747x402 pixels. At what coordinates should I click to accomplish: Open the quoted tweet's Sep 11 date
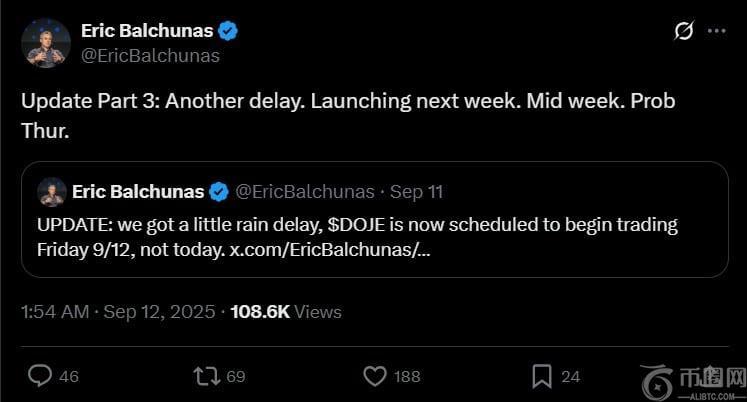tap(417, 191)
